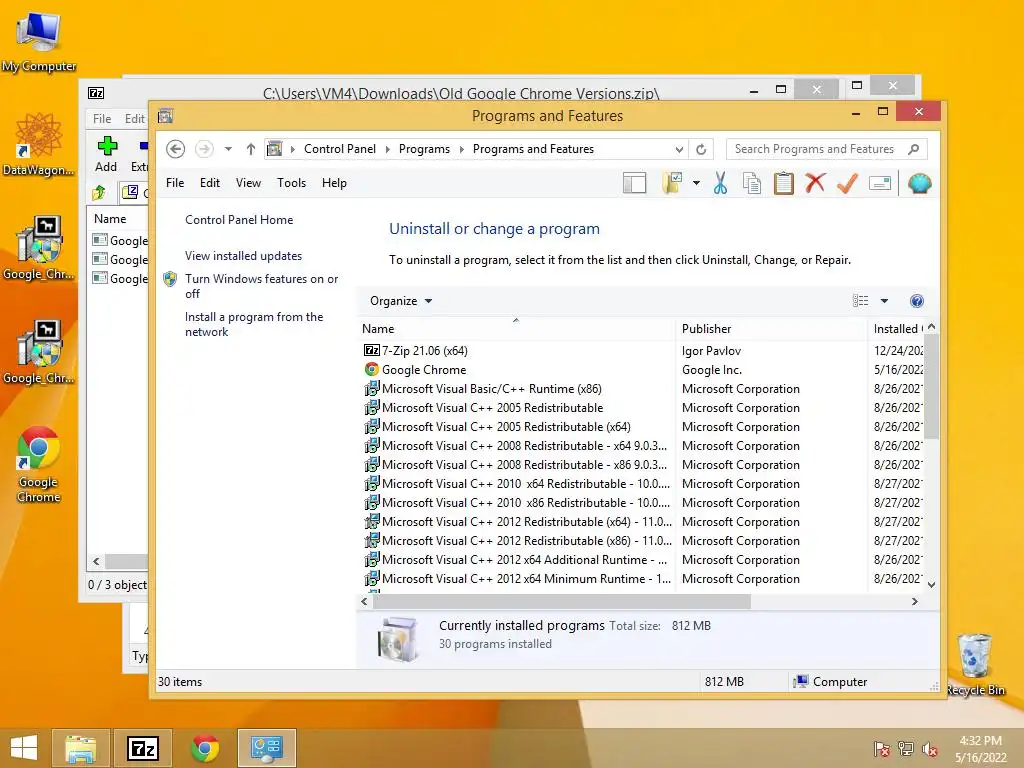Open the Organize dropdown
The width and height of the screenshot is (1024, 768).
(400, 301)
